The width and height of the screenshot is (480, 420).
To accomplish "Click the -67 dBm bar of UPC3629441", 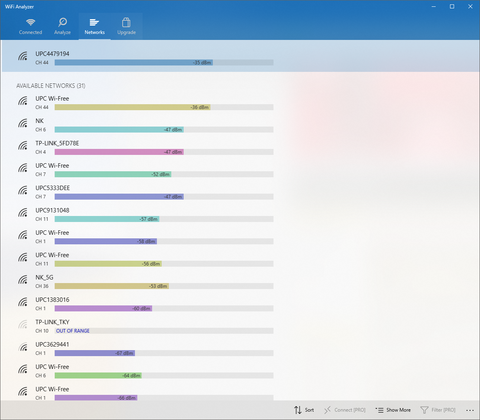I will point(95,353).
